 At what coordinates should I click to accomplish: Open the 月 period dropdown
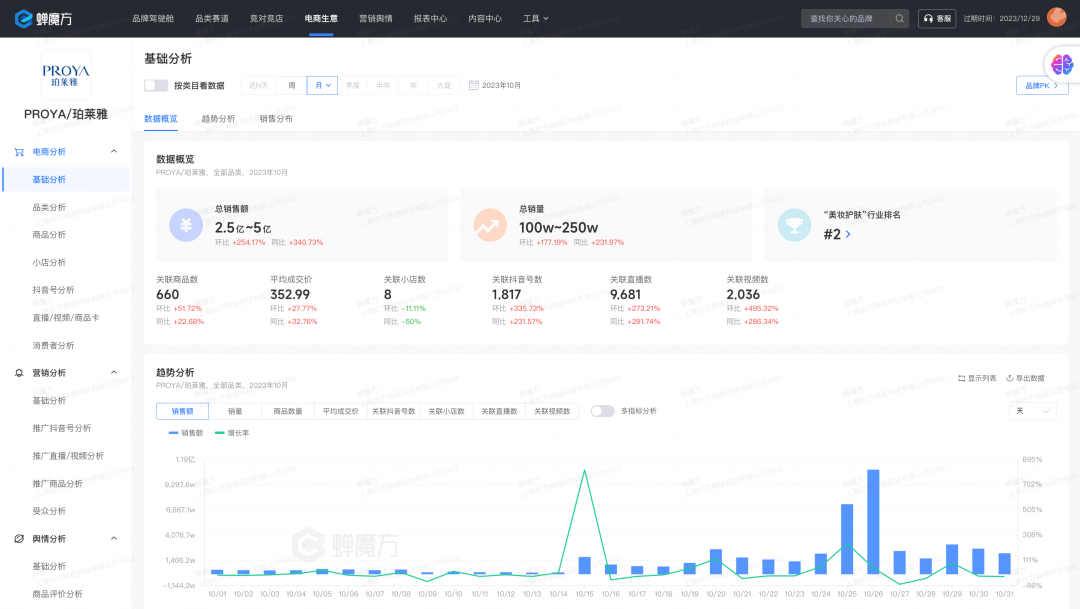coord(322,85)
